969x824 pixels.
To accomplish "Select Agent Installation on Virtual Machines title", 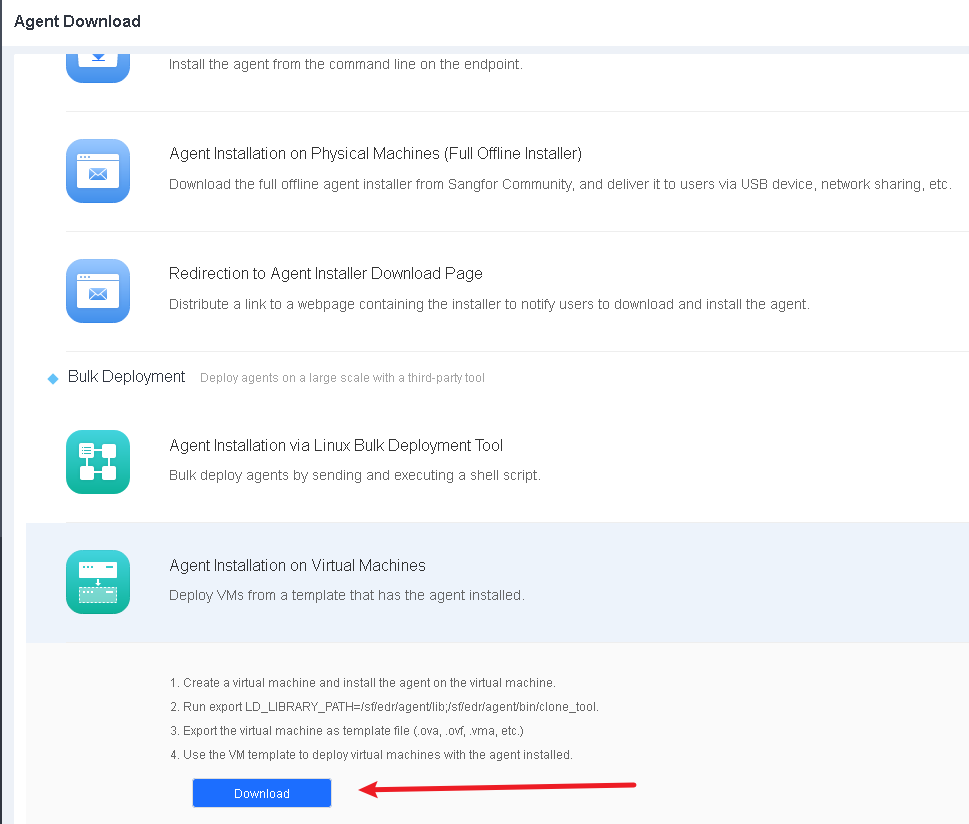I will click(297, 565).
